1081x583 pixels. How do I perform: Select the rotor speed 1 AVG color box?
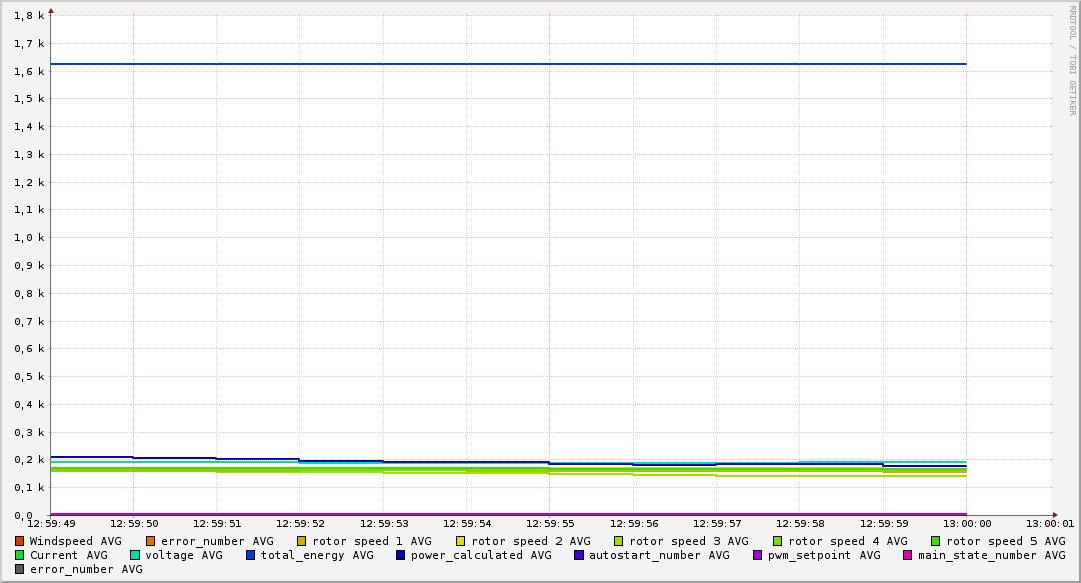303,541
